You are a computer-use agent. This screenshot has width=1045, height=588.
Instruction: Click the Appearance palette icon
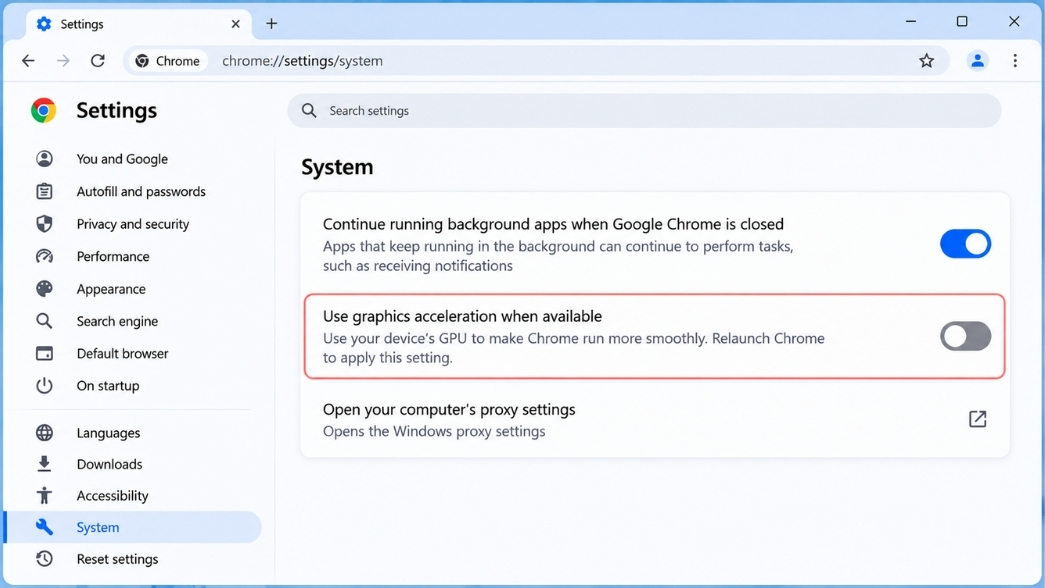[x=44, y=289]
